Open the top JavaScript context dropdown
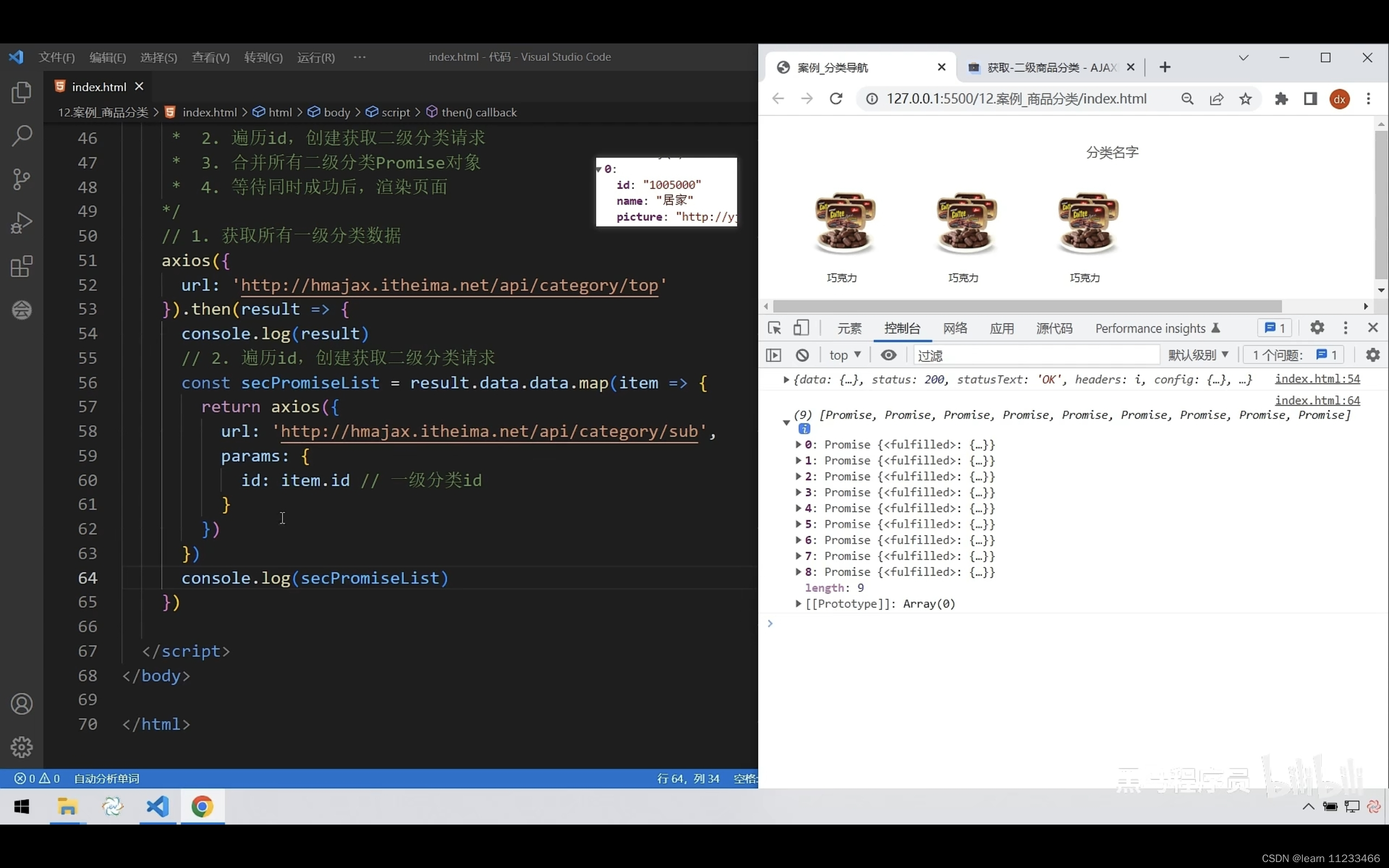 [844, 355]
